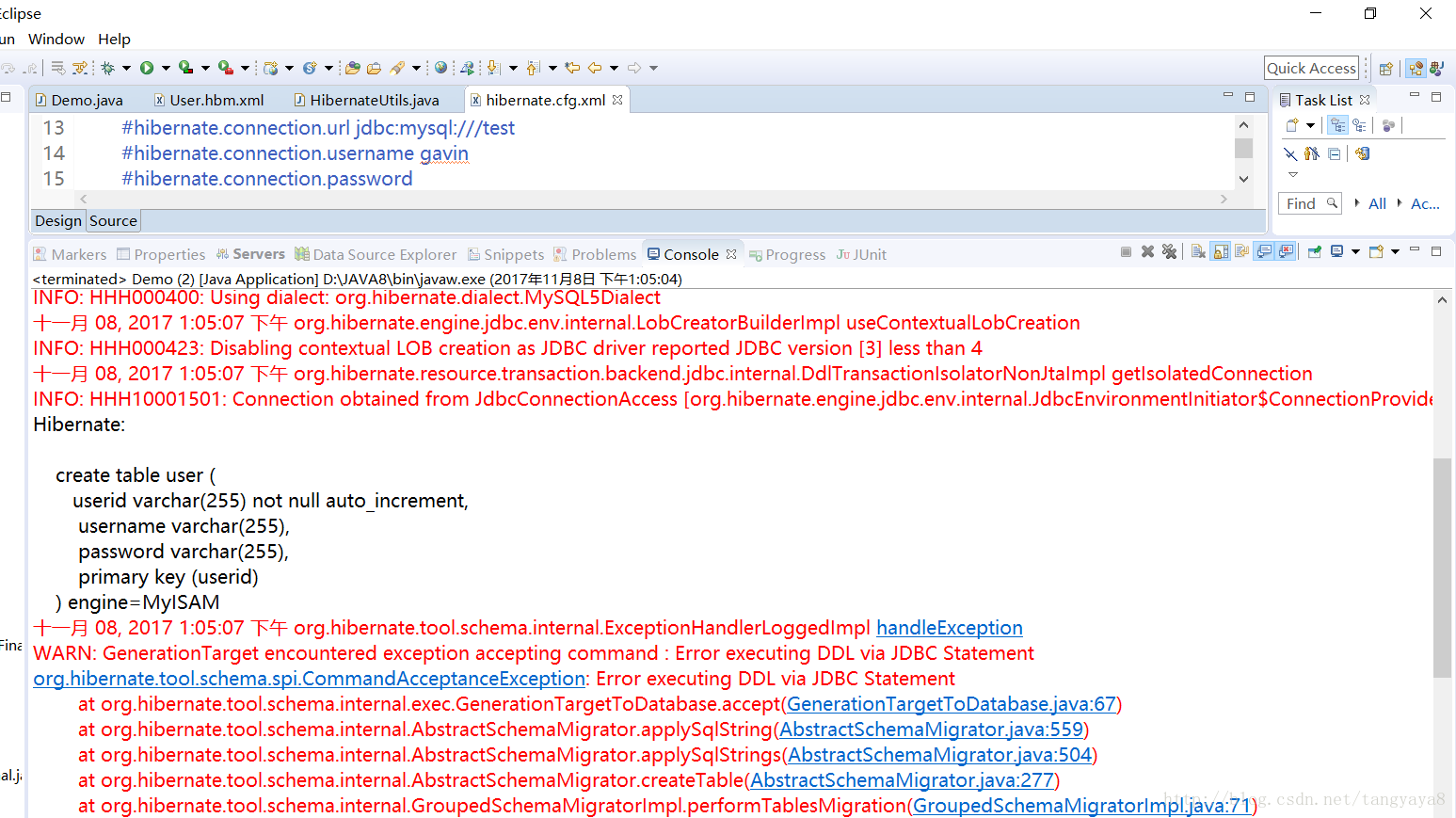Expand the All working set arrow
The image size is (1456, 818).
1357,202
